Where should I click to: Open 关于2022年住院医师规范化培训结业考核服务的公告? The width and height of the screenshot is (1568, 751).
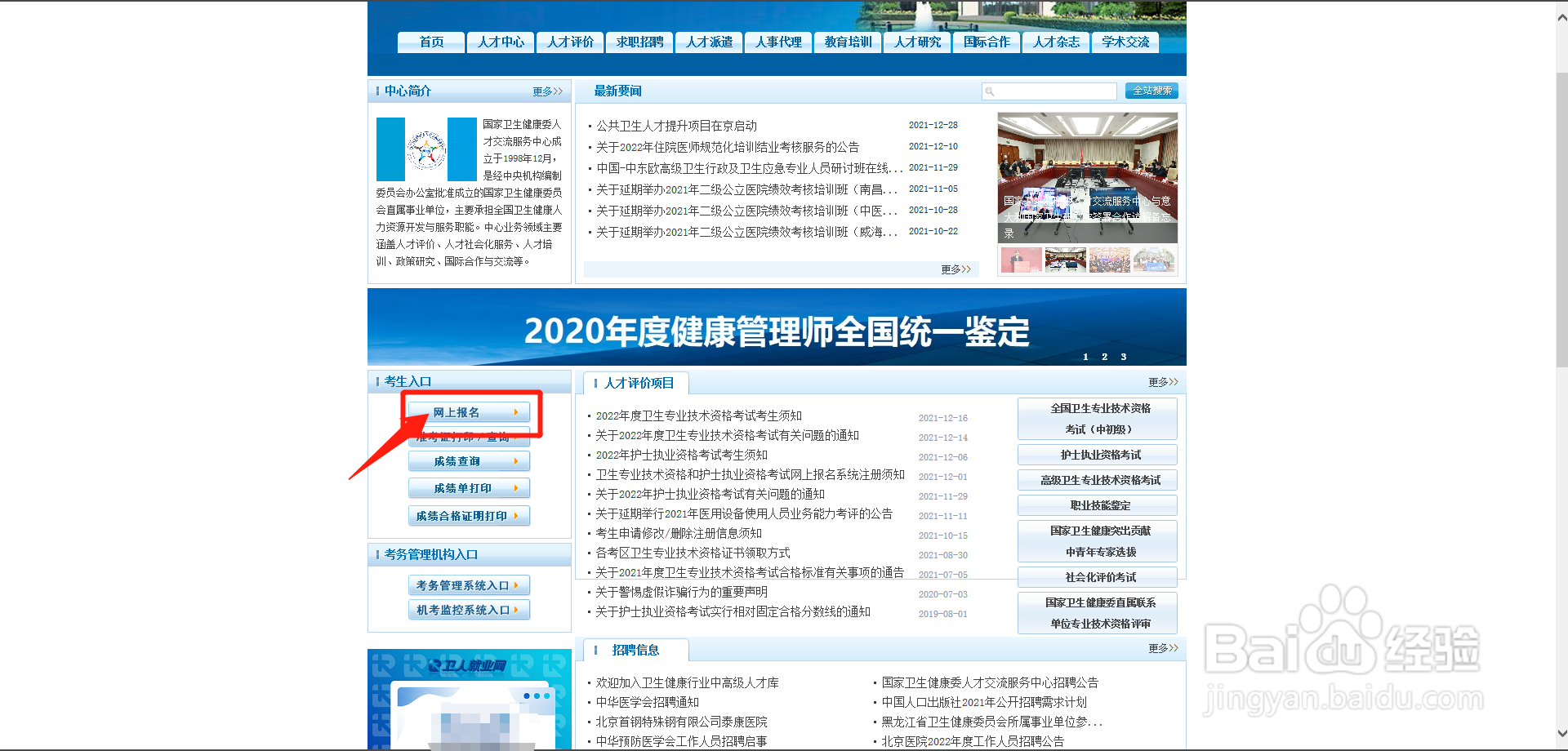coord(727,147)
